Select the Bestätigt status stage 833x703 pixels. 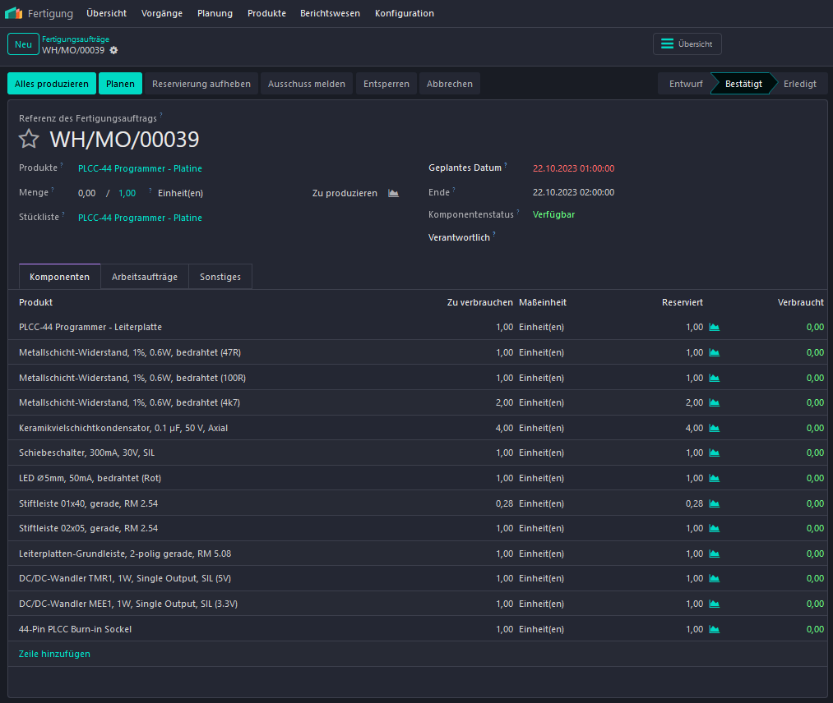point(743,84)
